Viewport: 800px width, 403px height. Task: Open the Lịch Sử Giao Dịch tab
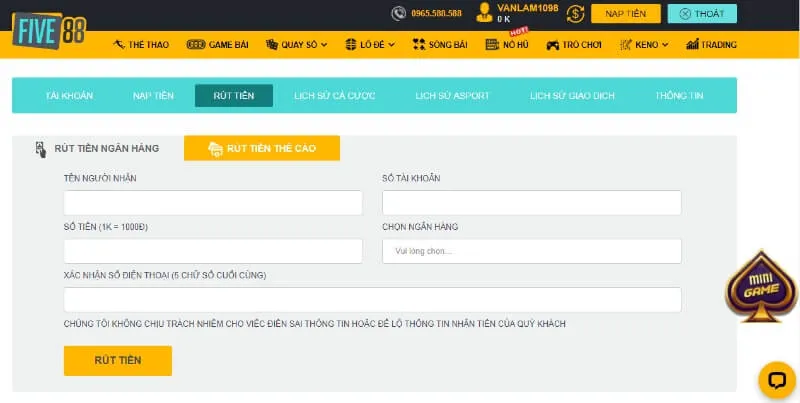pyautogui.click(x=572, y=96)
